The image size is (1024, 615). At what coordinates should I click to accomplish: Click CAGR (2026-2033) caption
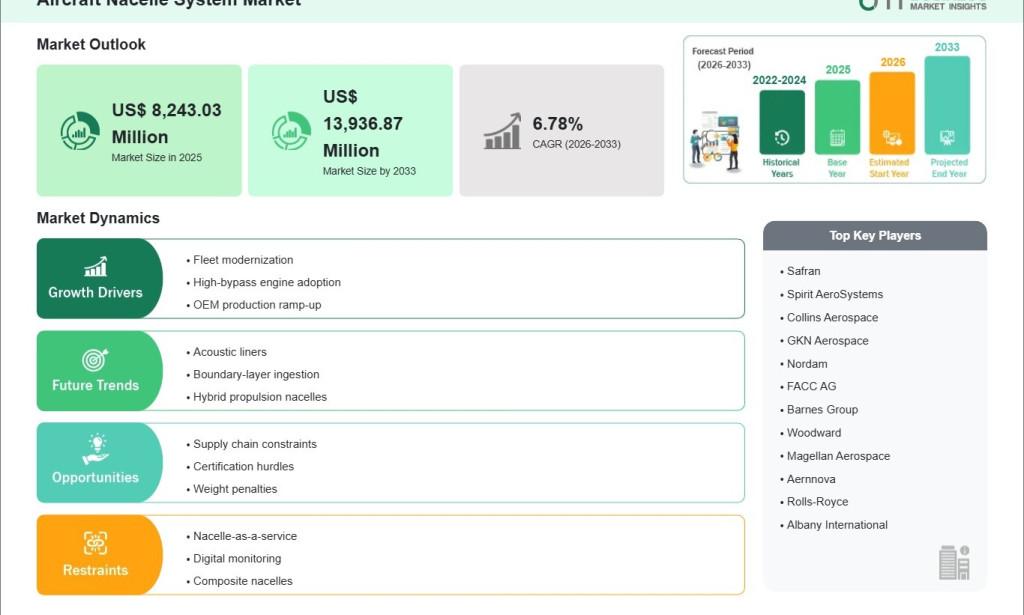tap(577, 144)
